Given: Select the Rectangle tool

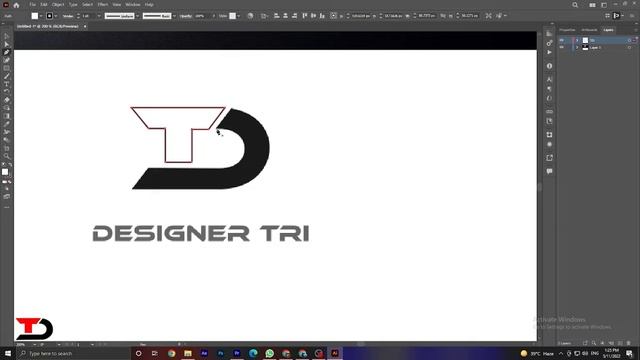Looking at the screenshot, I should pyautogui.click(x=7, y=68).
